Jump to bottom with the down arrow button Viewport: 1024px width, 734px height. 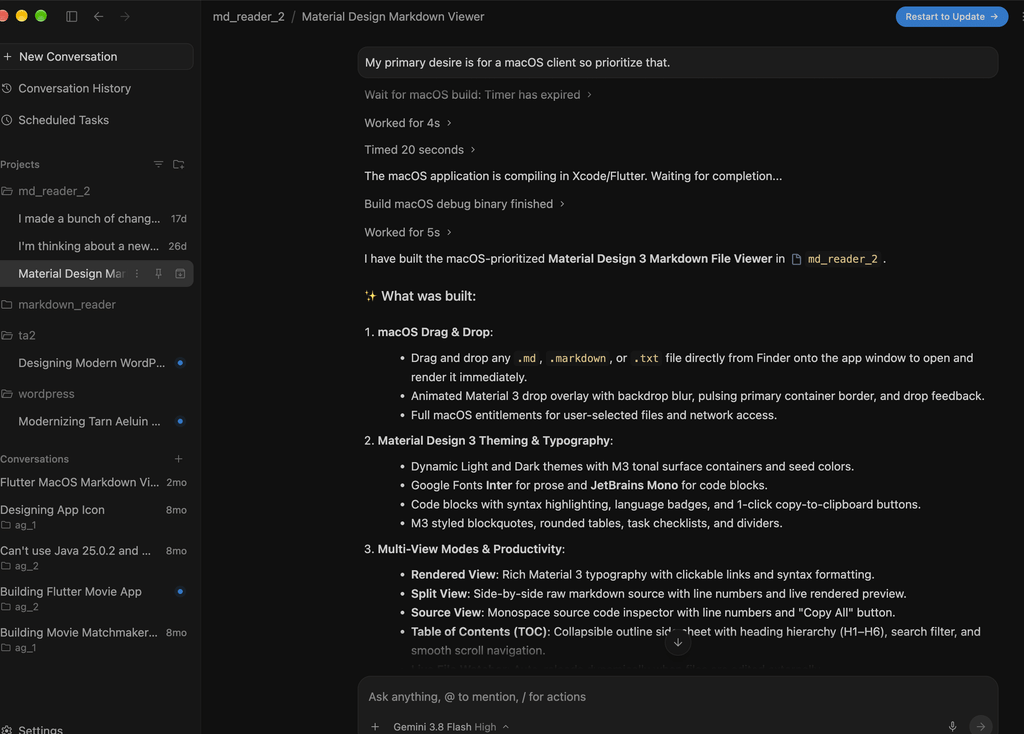pos(678,643)
